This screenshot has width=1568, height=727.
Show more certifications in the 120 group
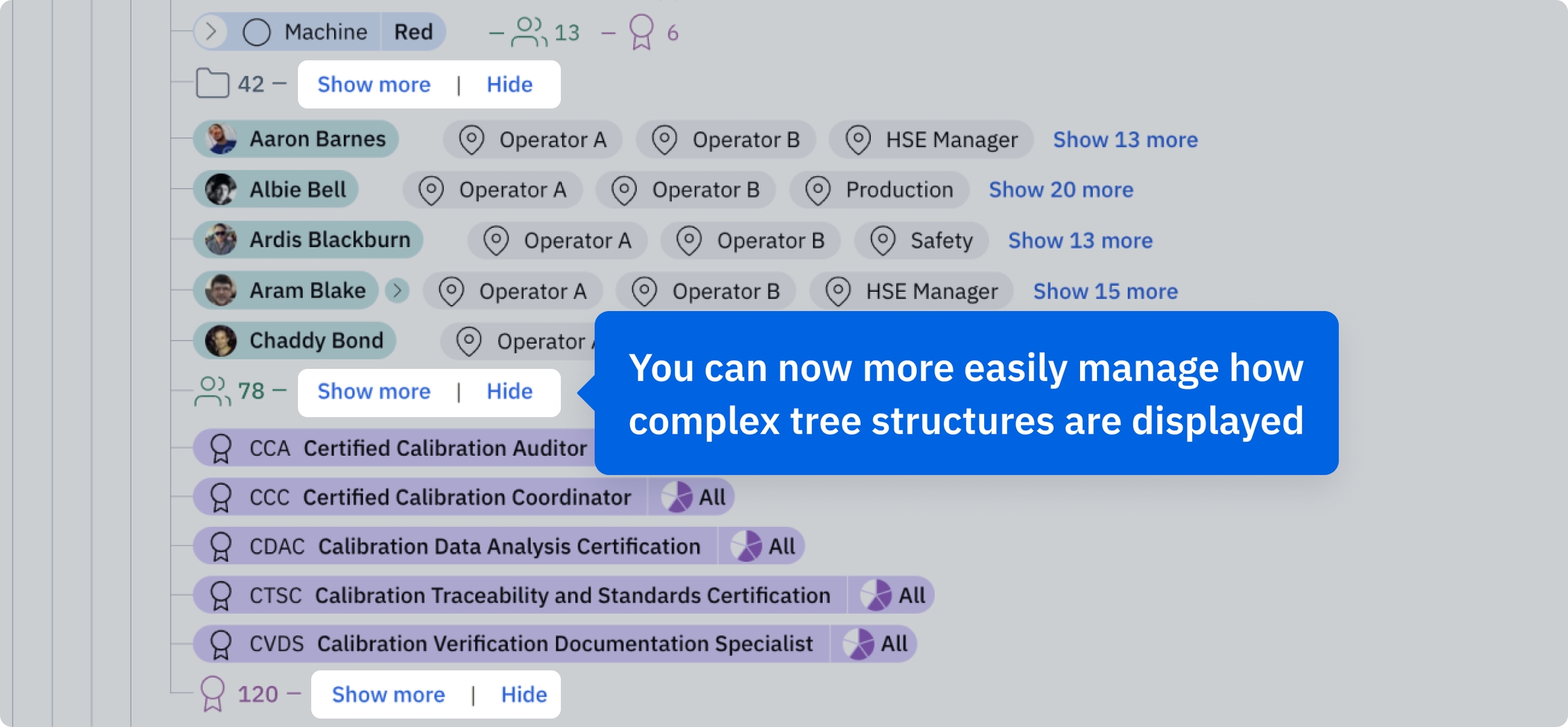(x=388, y=694)
